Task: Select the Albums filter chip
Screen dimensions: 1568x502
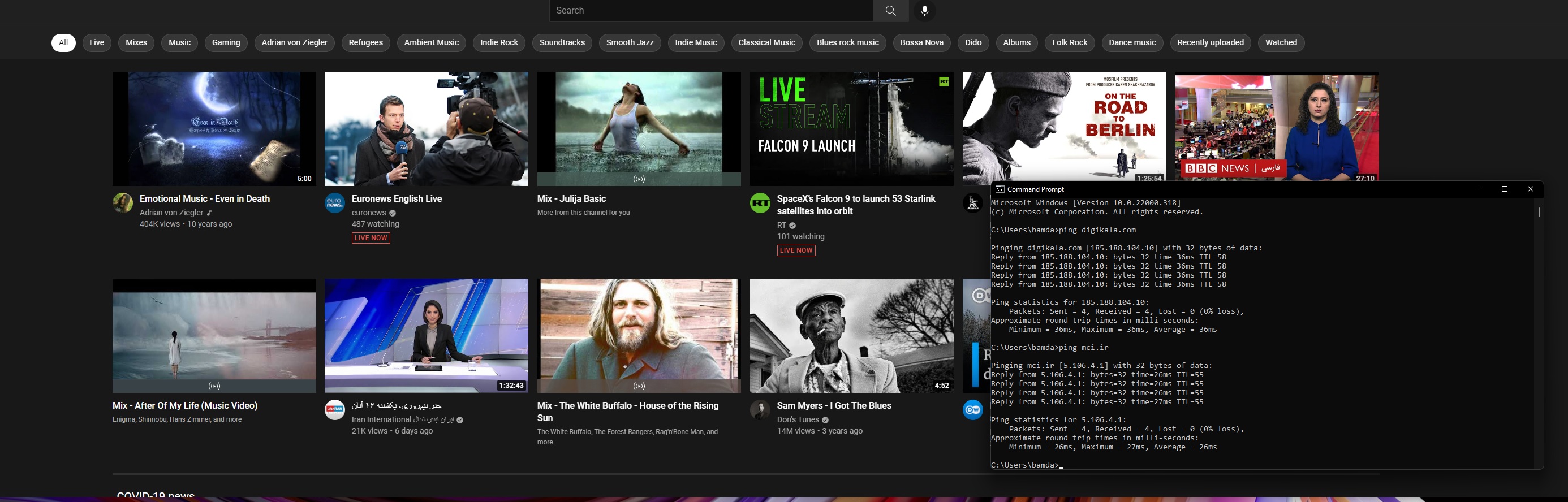Action: pyautogui.click(x=1017, y=42)
